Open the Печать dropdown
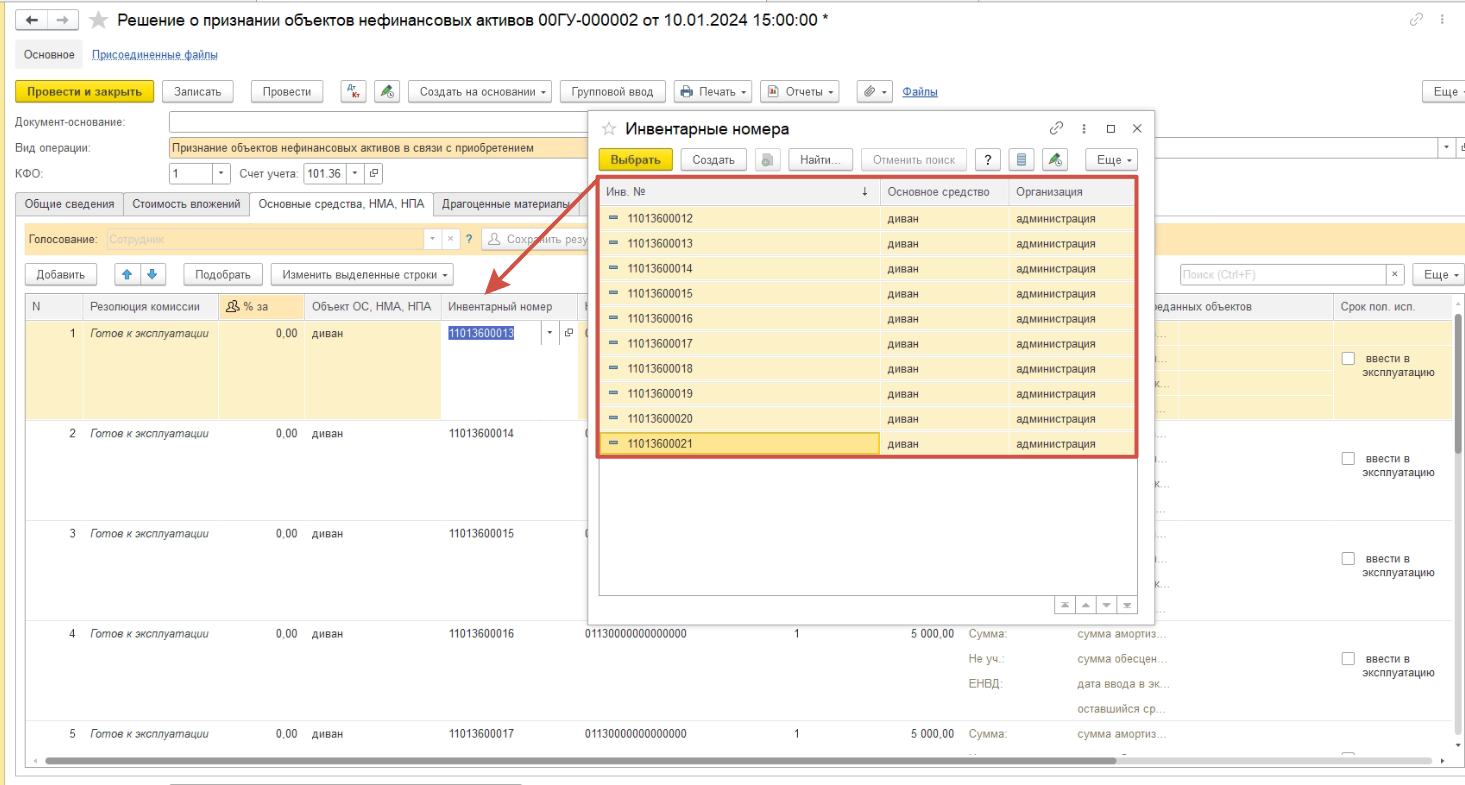 coord(713,92)
